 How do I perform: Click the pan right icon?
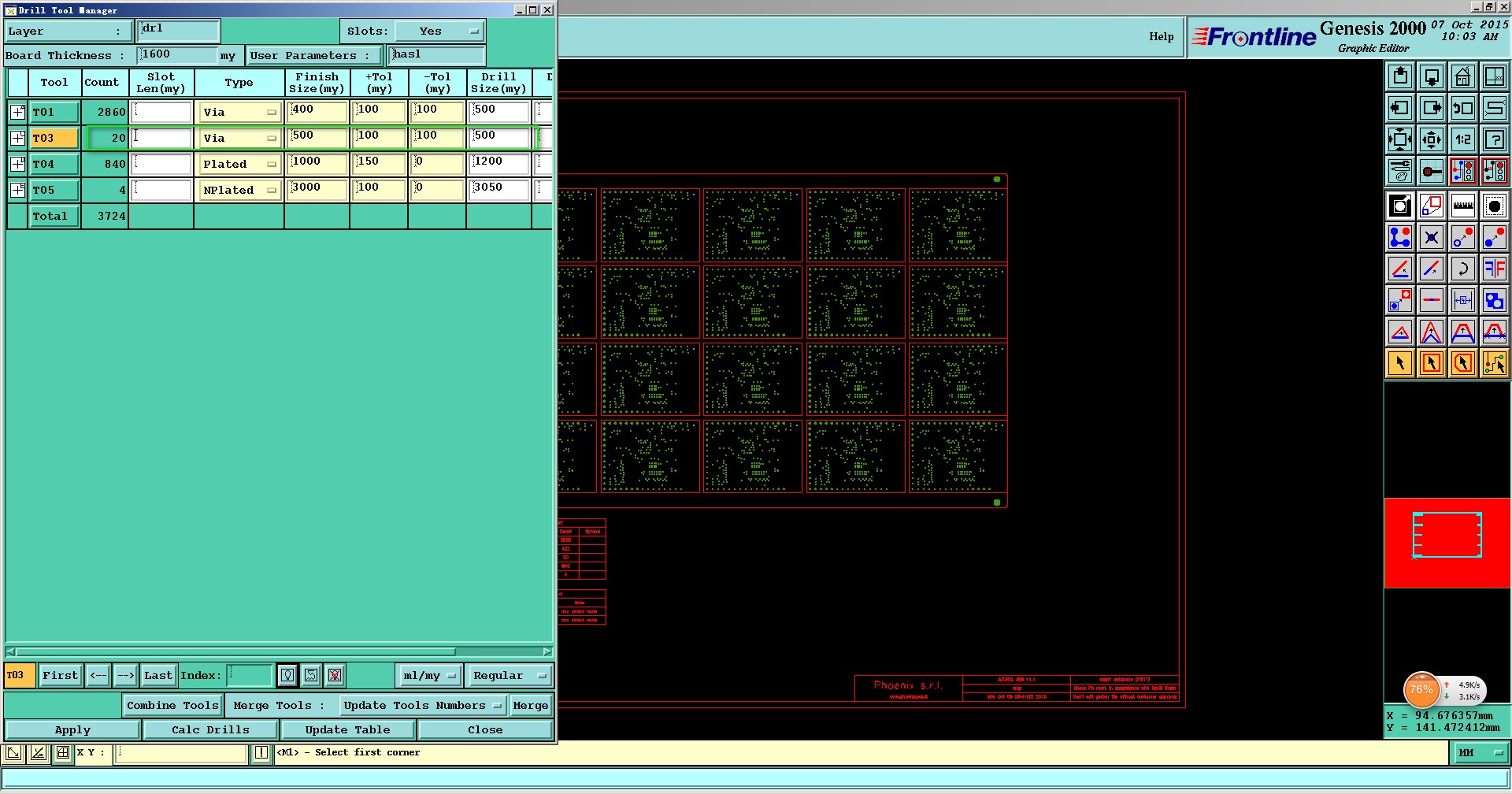pyautogui.click(x=1432, y=108)
